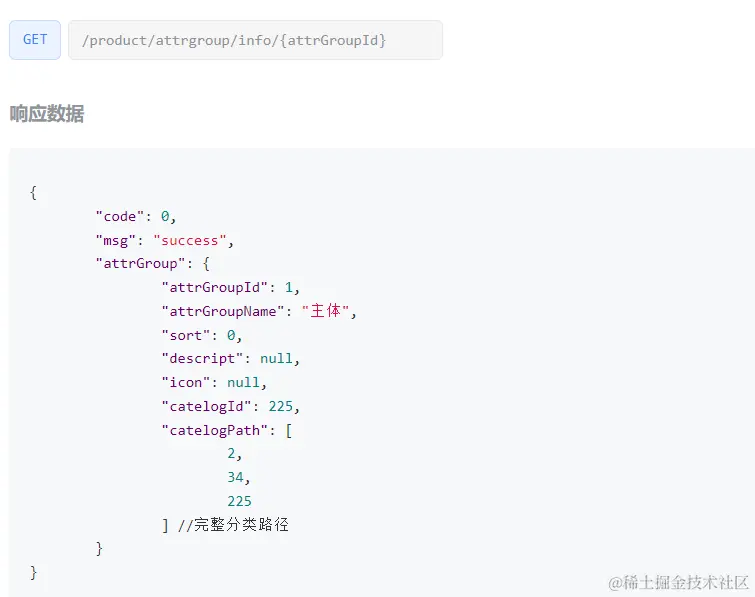Click the "descript": null line

(x=231, y=359)
